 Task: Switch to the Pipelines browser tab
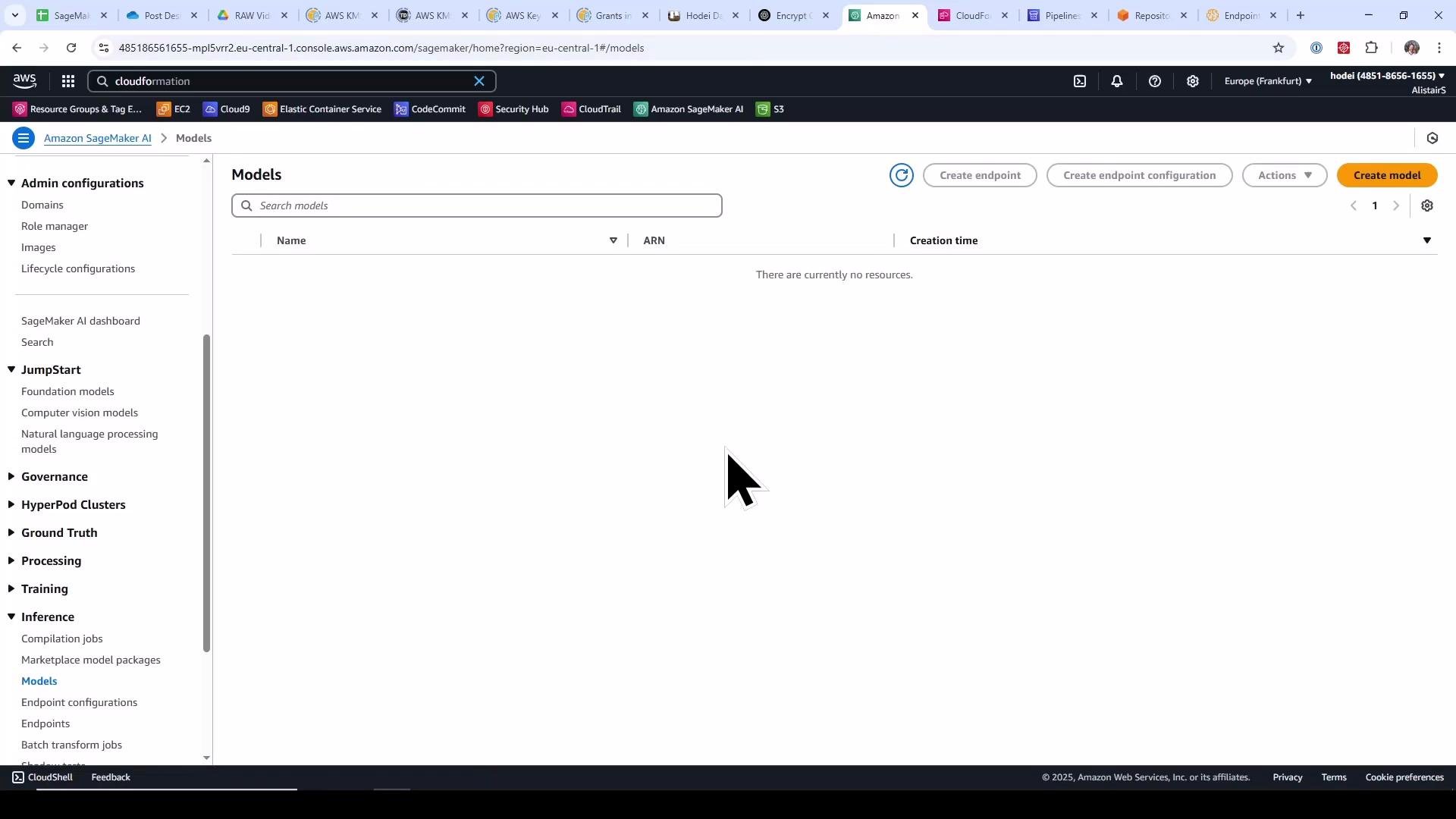tap(1063, 15)
